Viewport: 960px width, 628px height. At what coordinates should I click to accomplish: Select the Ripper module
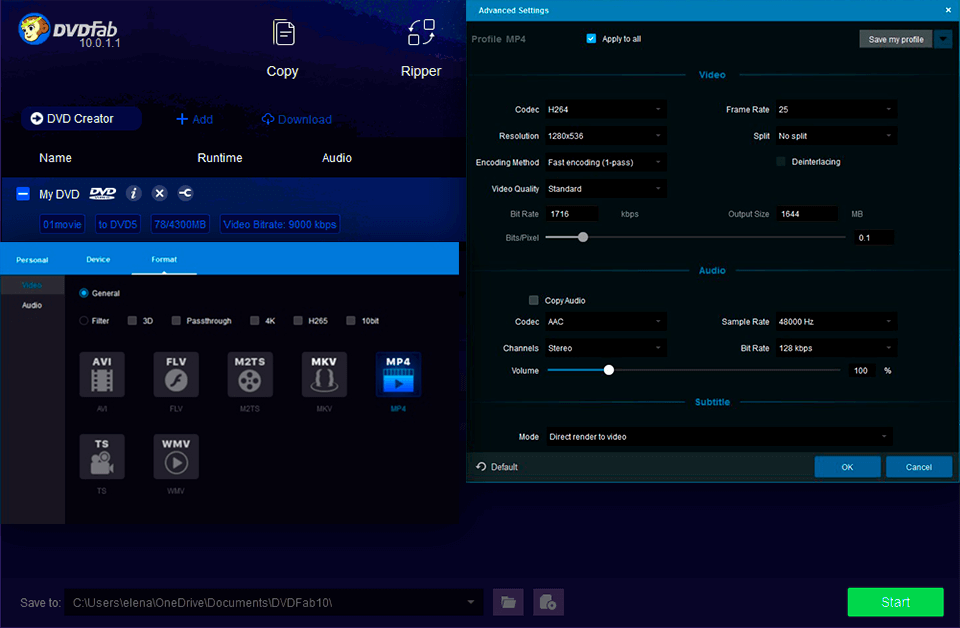(420, 45)
